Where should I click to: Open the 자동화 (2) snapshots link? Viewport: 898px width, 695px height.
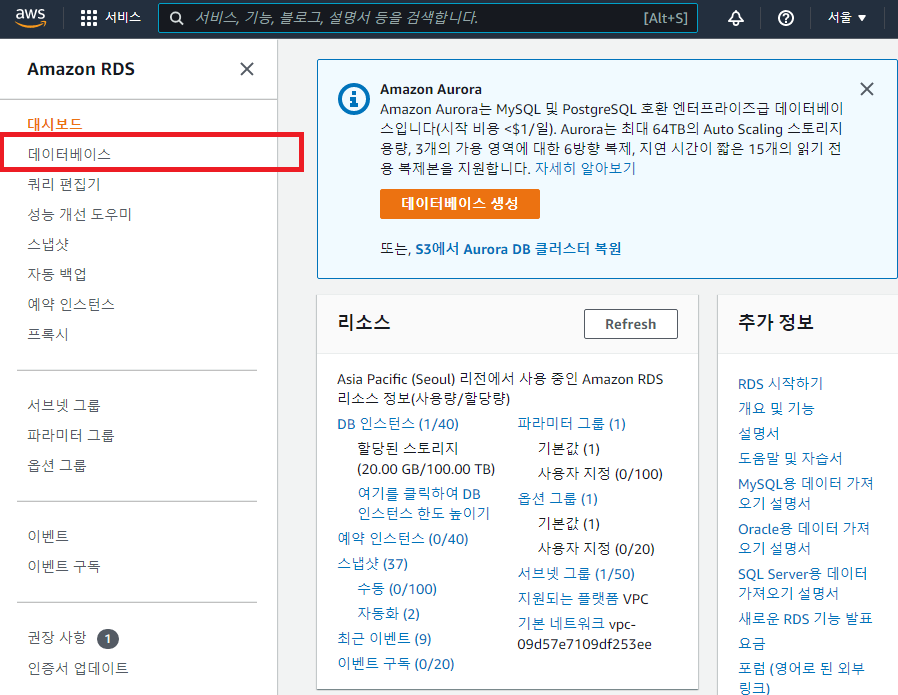pos(388,614)
